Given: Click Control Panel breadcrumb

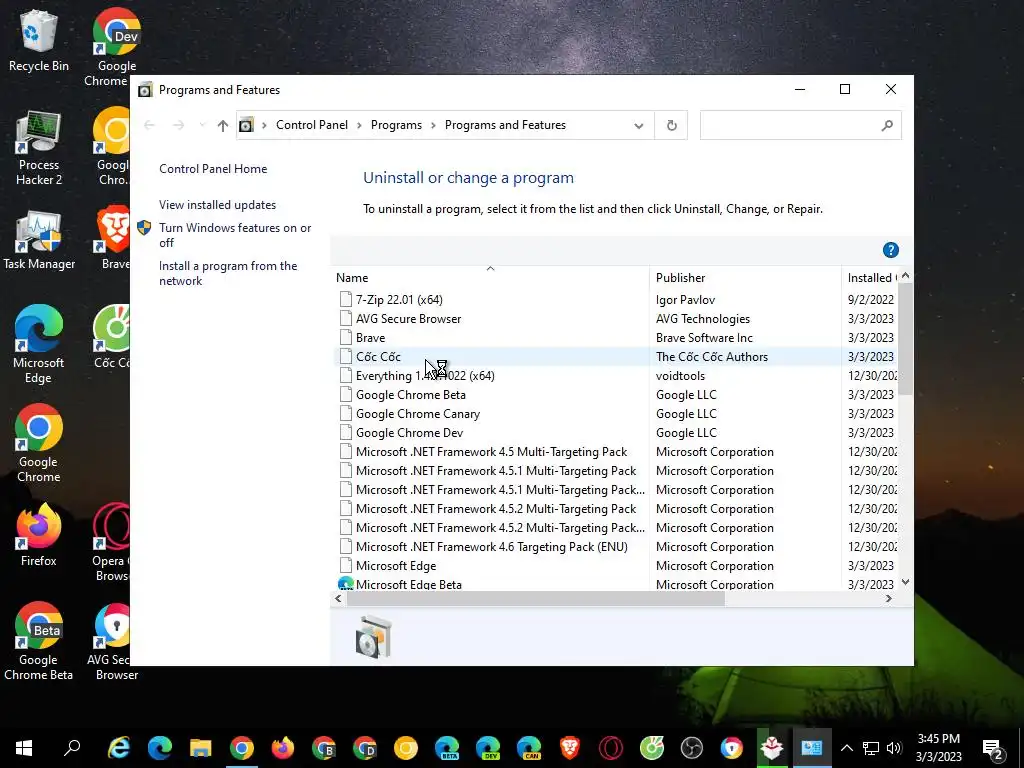Looking at the screenshot, I should [x=312, y=125].
